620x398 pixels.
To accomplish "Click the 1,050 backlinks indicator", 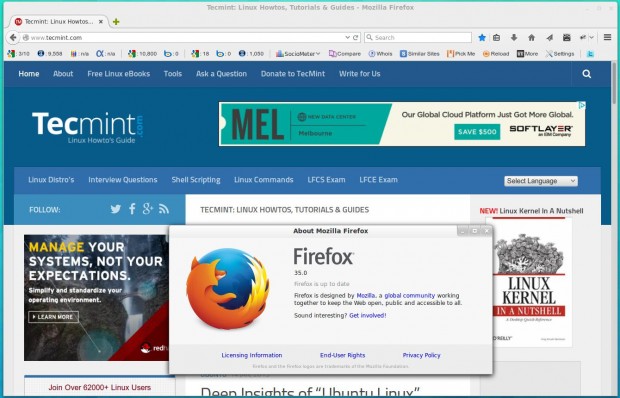I will (x=251, y=54).
